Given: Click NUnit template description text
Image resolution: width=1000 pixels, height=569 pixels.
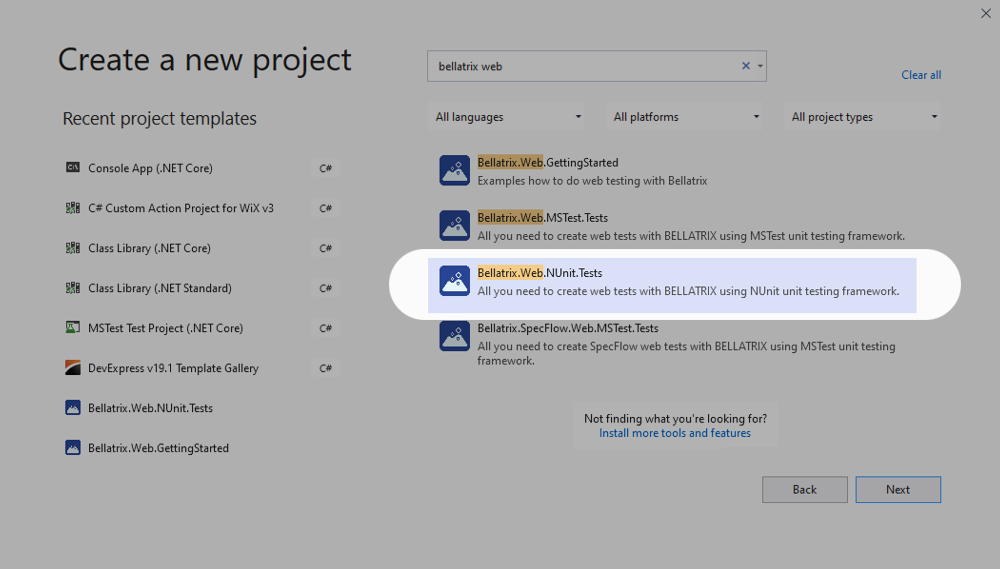Looking at the screenshot, I should click(688, 291).
